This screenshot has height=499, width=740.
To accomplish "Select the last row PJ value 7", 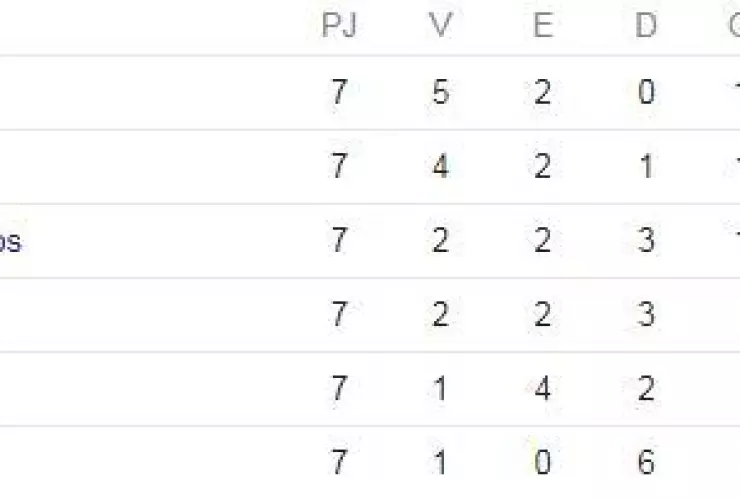I will (339, 463).
